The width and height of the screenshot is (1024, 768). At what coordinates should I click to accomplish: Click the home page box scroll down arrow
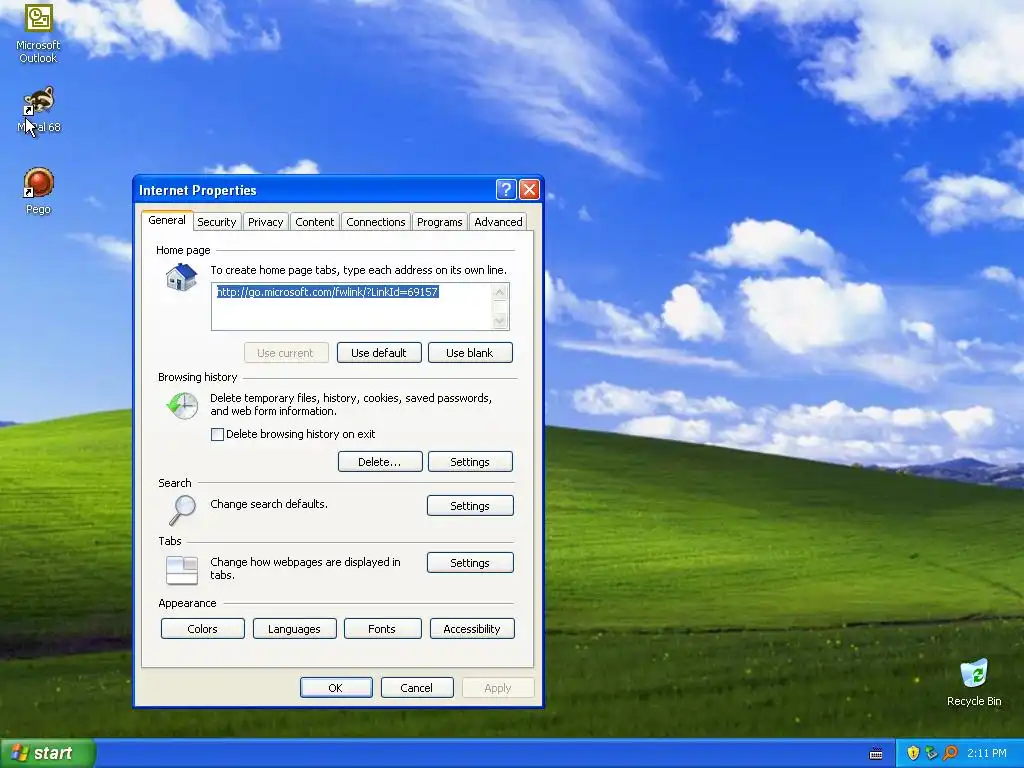tap(500, 321)
